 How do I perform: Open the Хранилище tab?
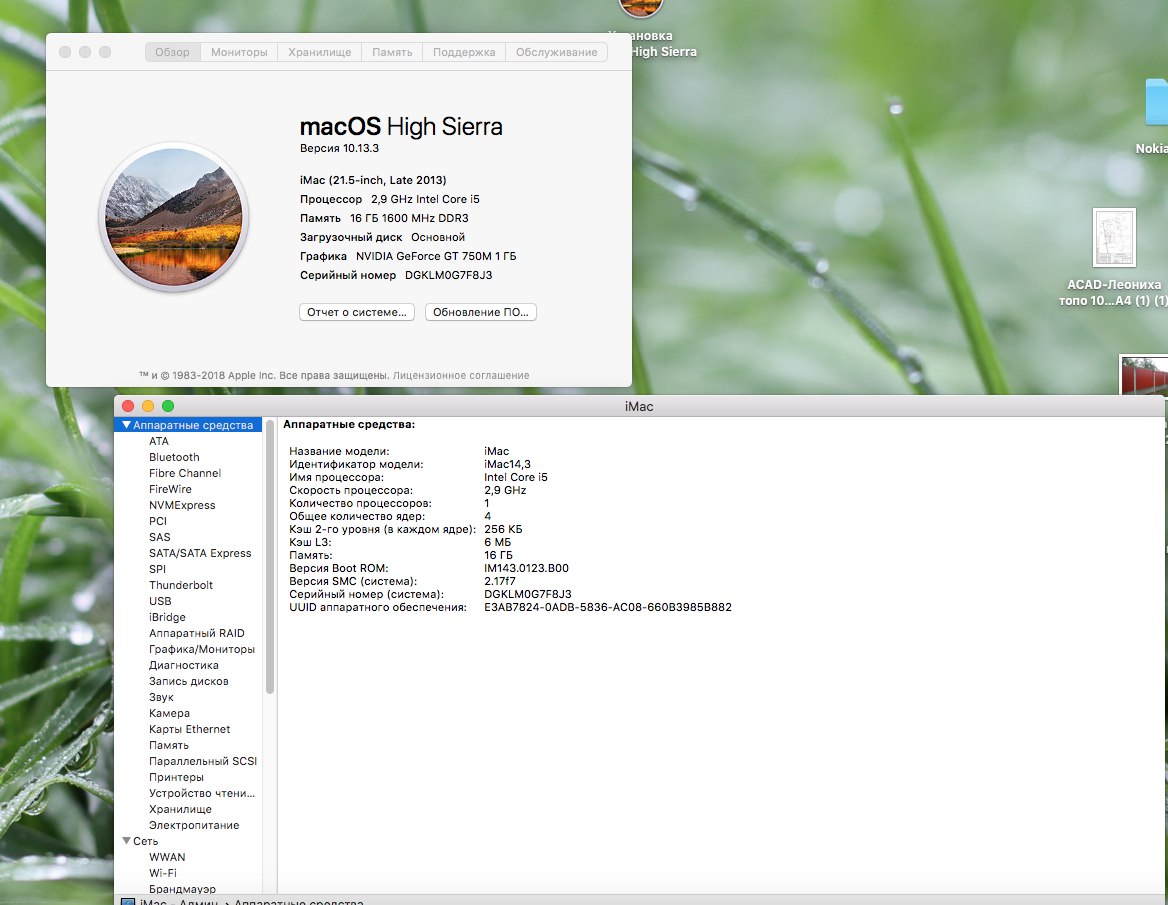pos(320,52)
